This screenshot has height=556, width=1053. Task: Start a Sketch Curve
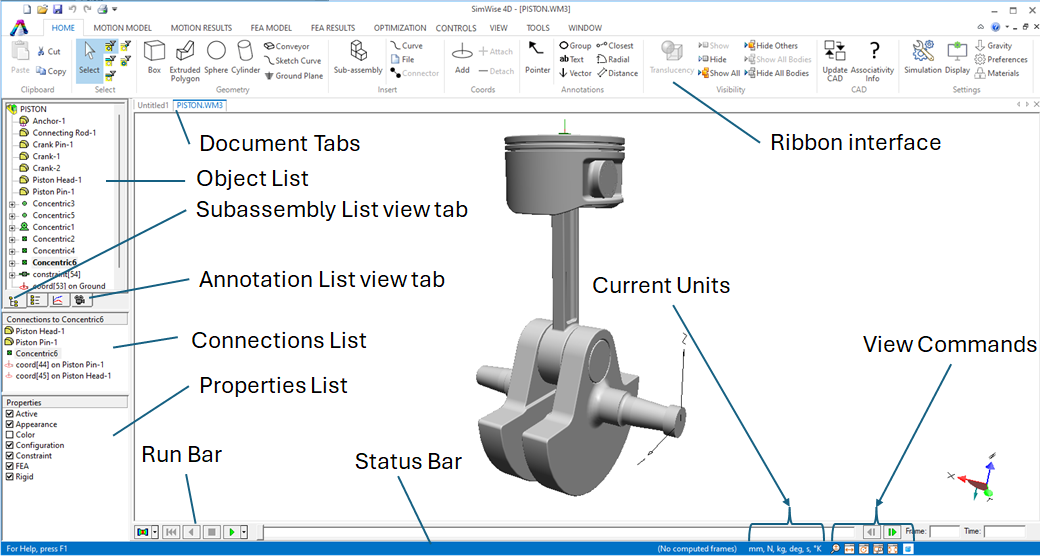[292, 60]
